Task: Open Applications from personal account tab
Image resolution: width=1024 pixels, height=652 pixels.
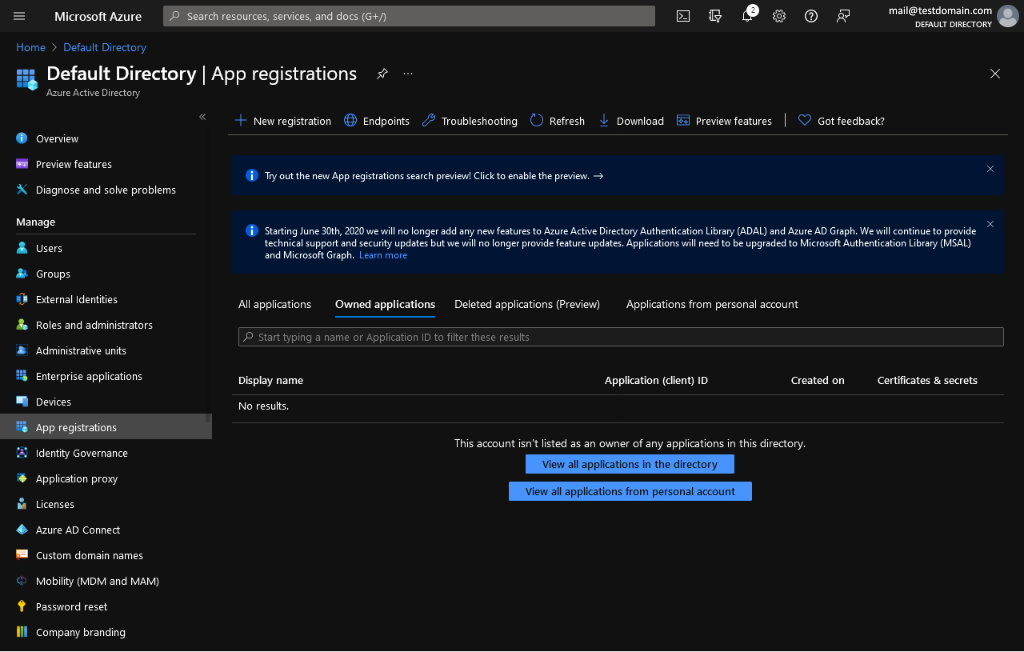Action: coord(712,304)
